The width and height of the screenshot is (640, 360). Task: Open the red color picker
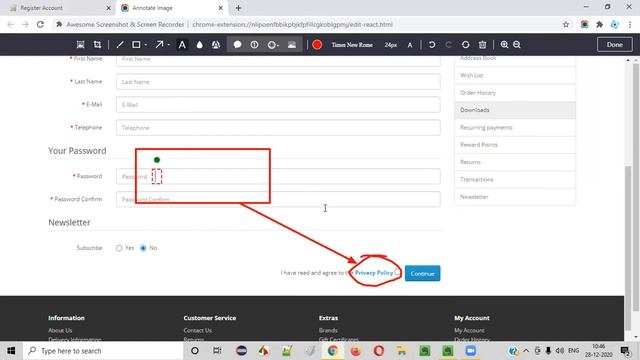(x=317, y=44)
